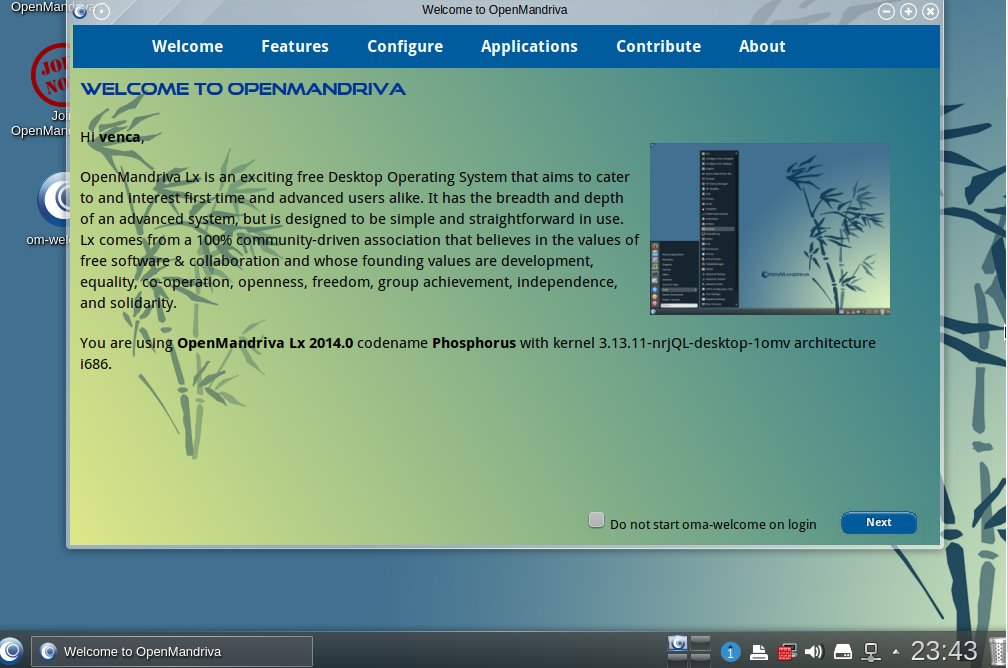This screenshot has height=668, width=1008.
Task: Show the About tab
Action: [x=762, y=46]
